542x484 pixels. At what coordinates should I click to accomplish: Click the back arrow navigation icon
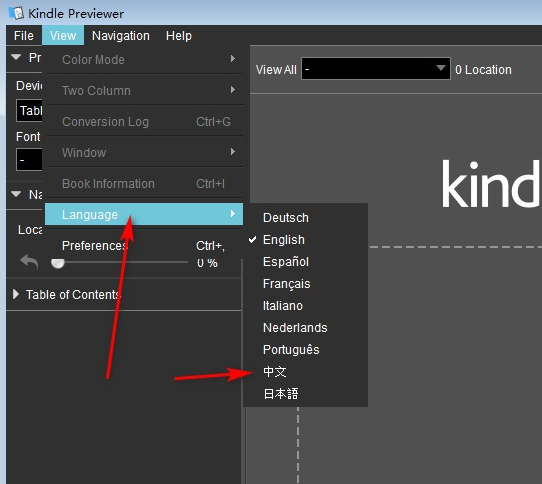click(29, 262)
